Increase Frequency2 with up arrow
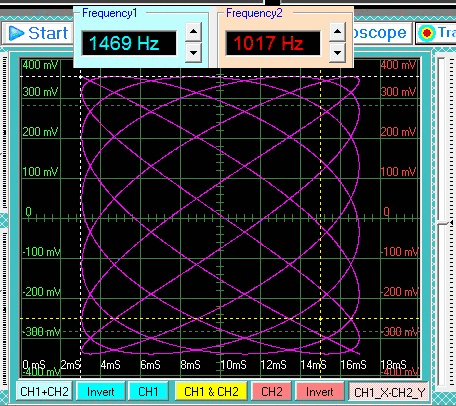 point(337,32)
